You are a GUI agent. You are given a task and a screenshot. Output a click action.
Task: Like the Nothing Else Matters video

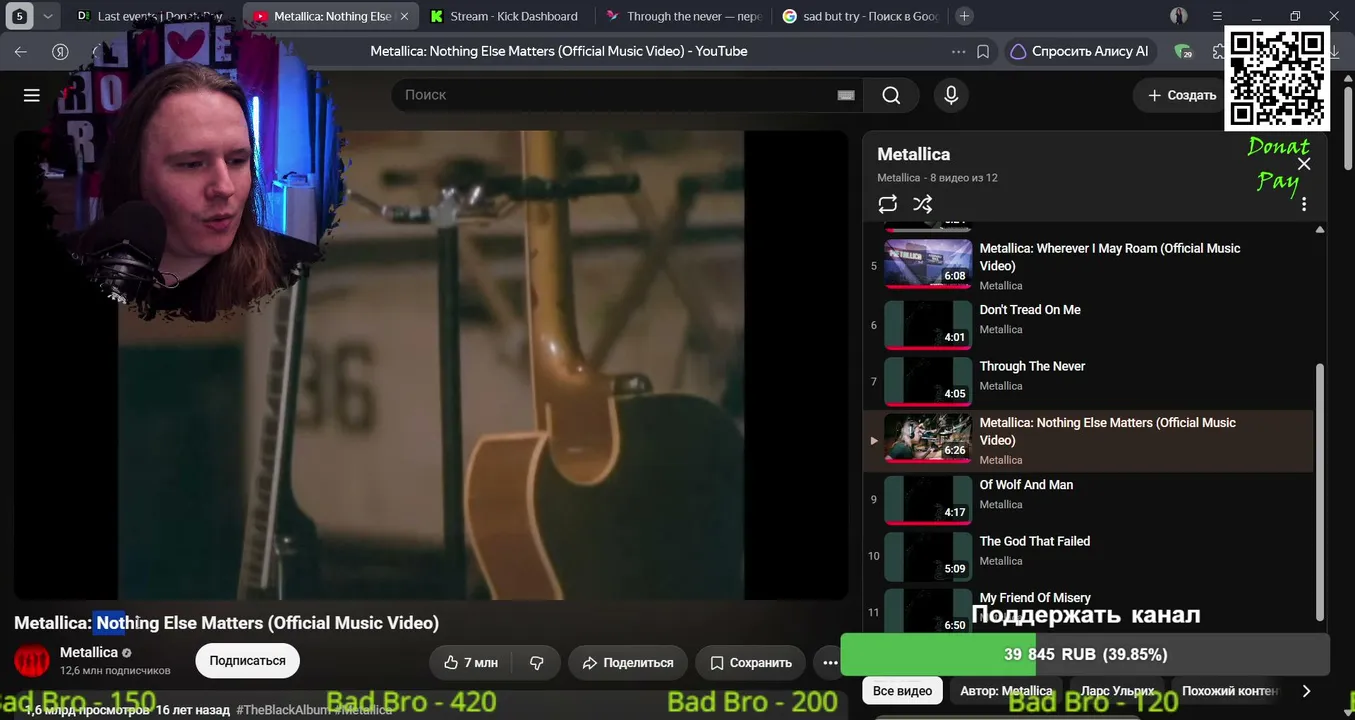(x=470, y=662)
